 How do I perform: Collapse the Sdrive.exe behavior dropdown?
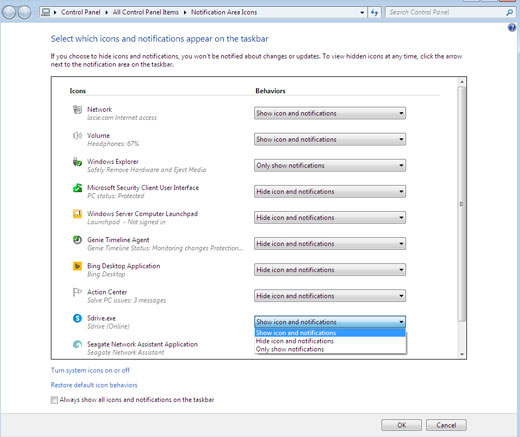(x=330, y=322)
